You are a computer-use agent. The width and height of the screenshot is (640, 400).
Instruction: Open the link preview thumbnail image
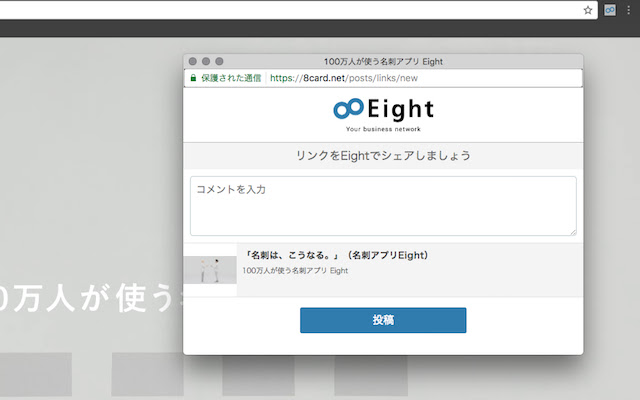(210, 270)
